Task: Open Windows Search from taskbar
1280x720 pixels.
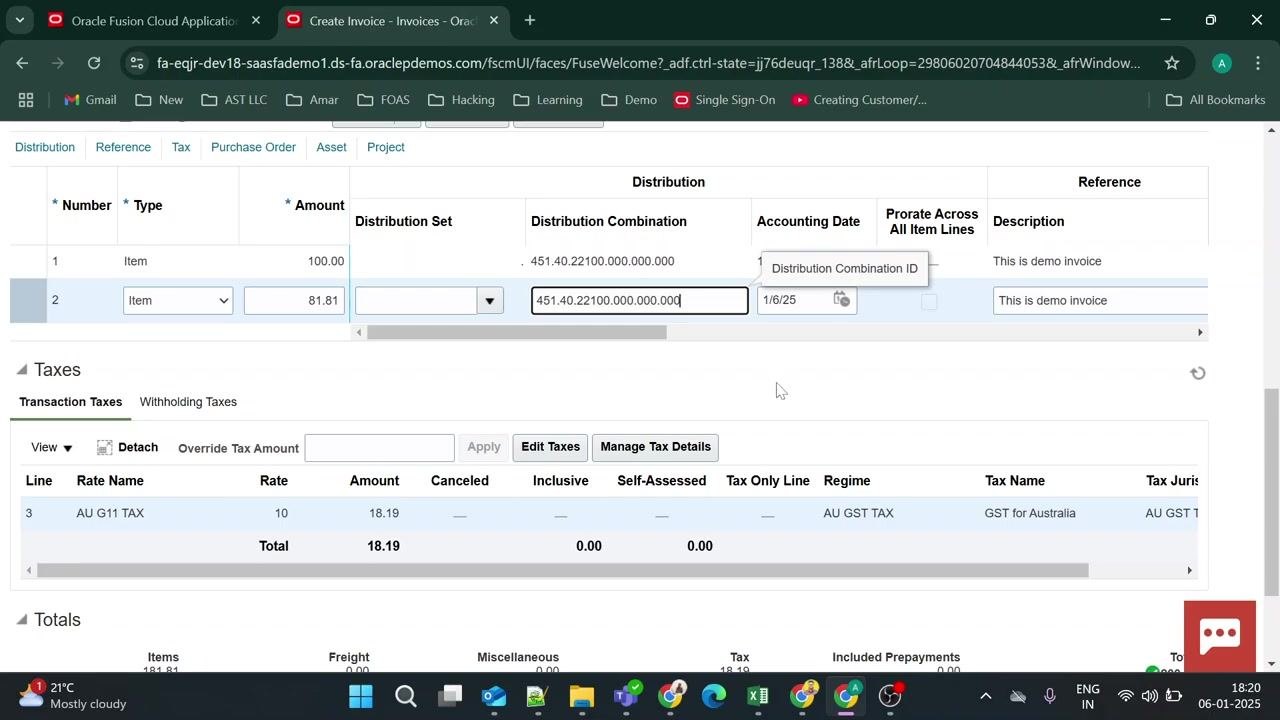Action: tap(405, 696)
